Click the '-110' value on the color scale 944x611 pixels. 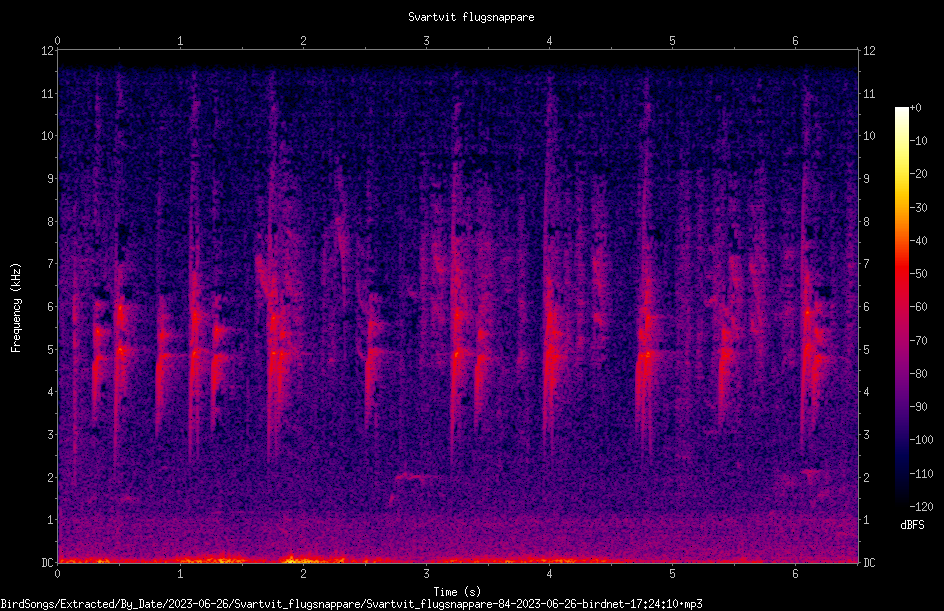[921, 474]
